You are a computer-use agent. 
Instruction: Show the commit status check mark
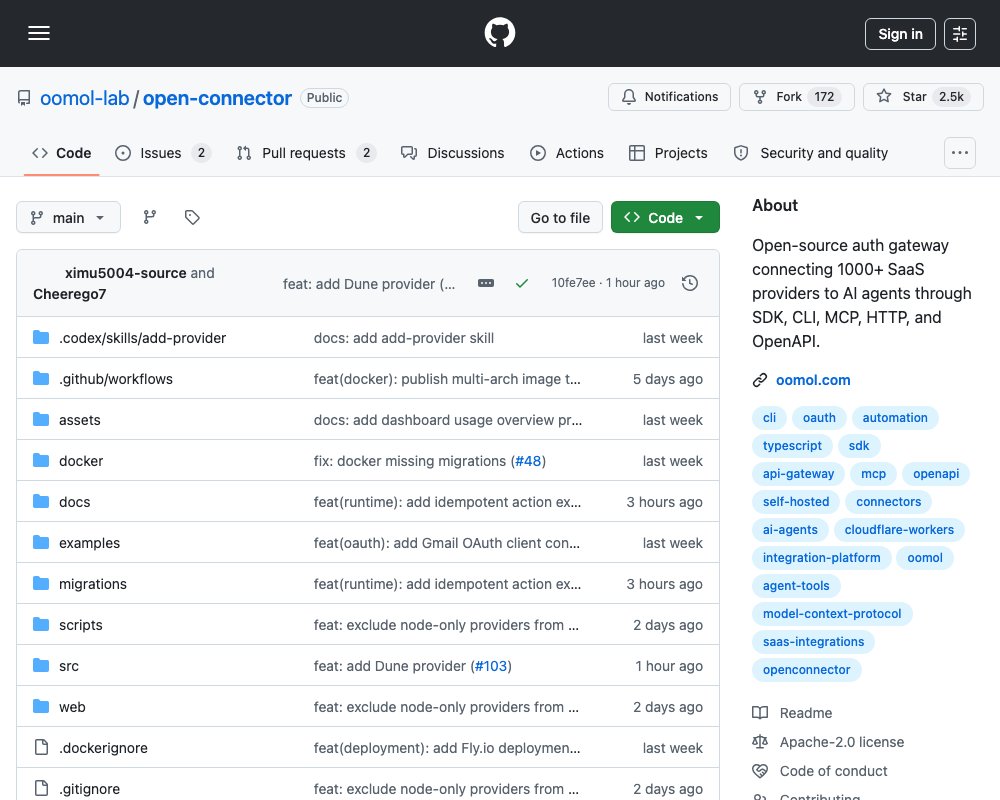522,283
